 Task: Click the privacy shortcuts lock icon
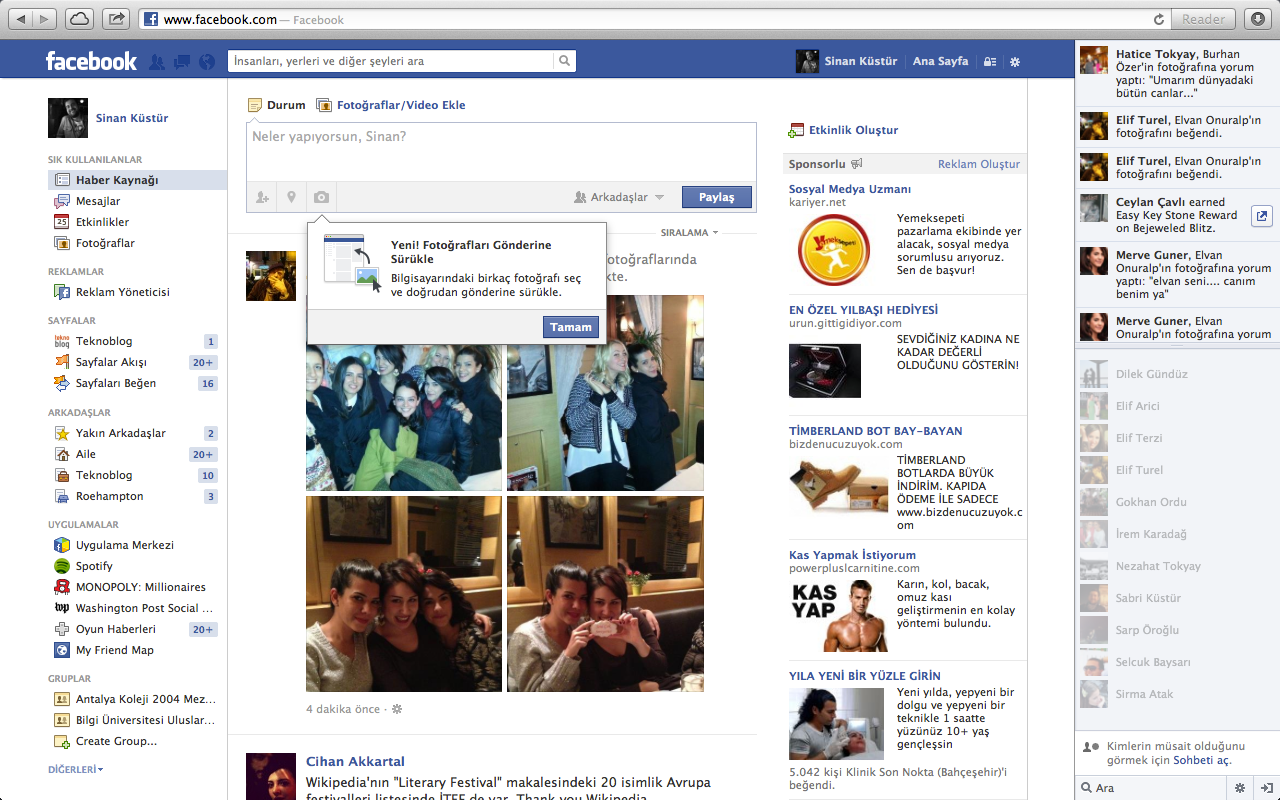click(990, 62)
